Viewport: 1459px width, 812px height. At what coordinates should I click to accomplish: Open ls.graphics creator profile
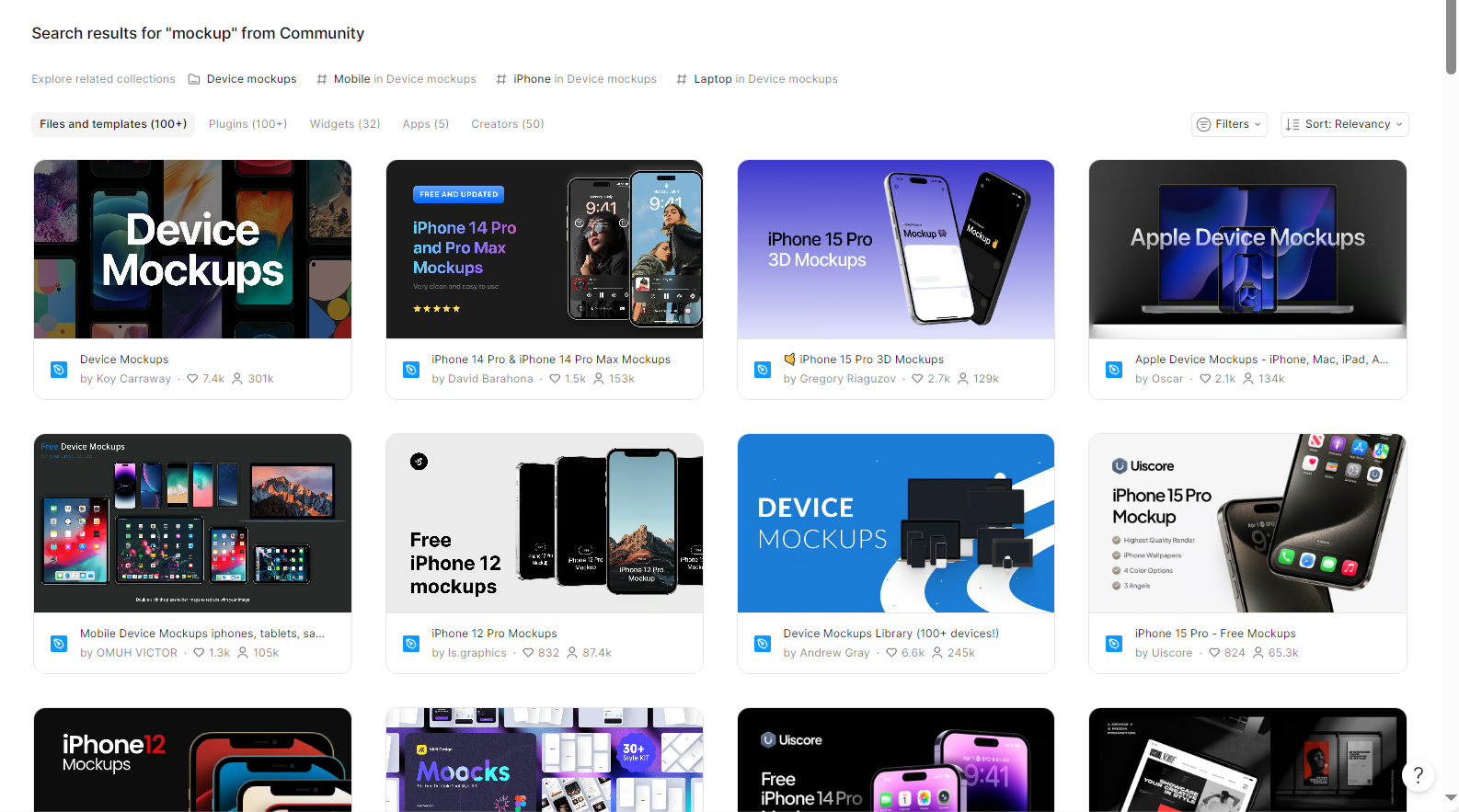[x=477, y=653]
